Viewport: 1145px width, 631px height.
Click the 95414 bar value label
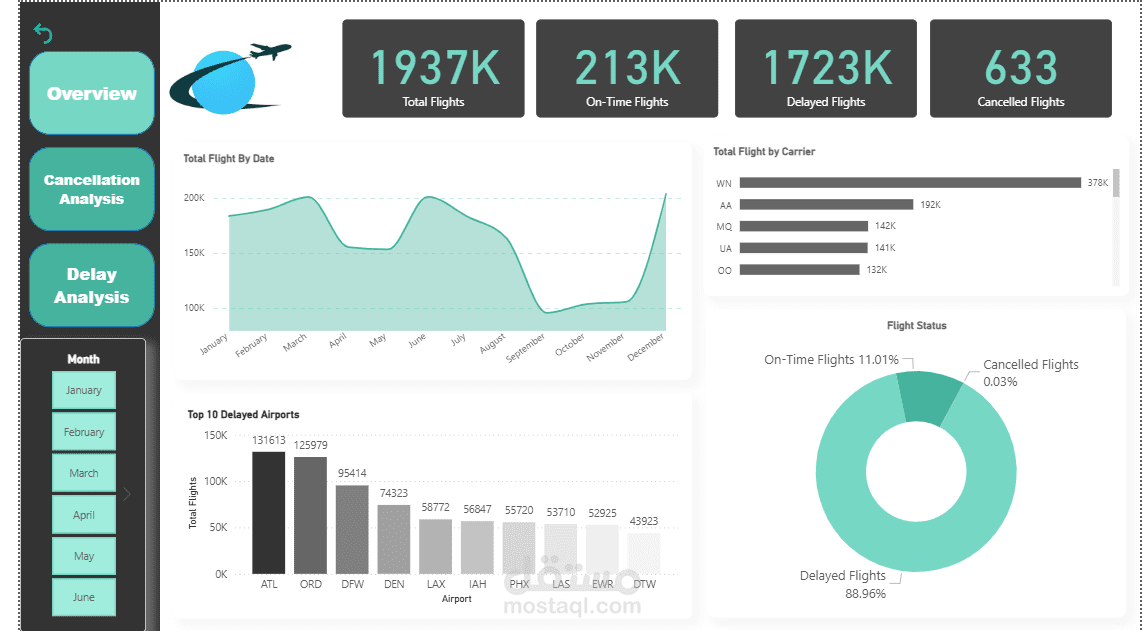pyautogui.click(x=352, y=473)
